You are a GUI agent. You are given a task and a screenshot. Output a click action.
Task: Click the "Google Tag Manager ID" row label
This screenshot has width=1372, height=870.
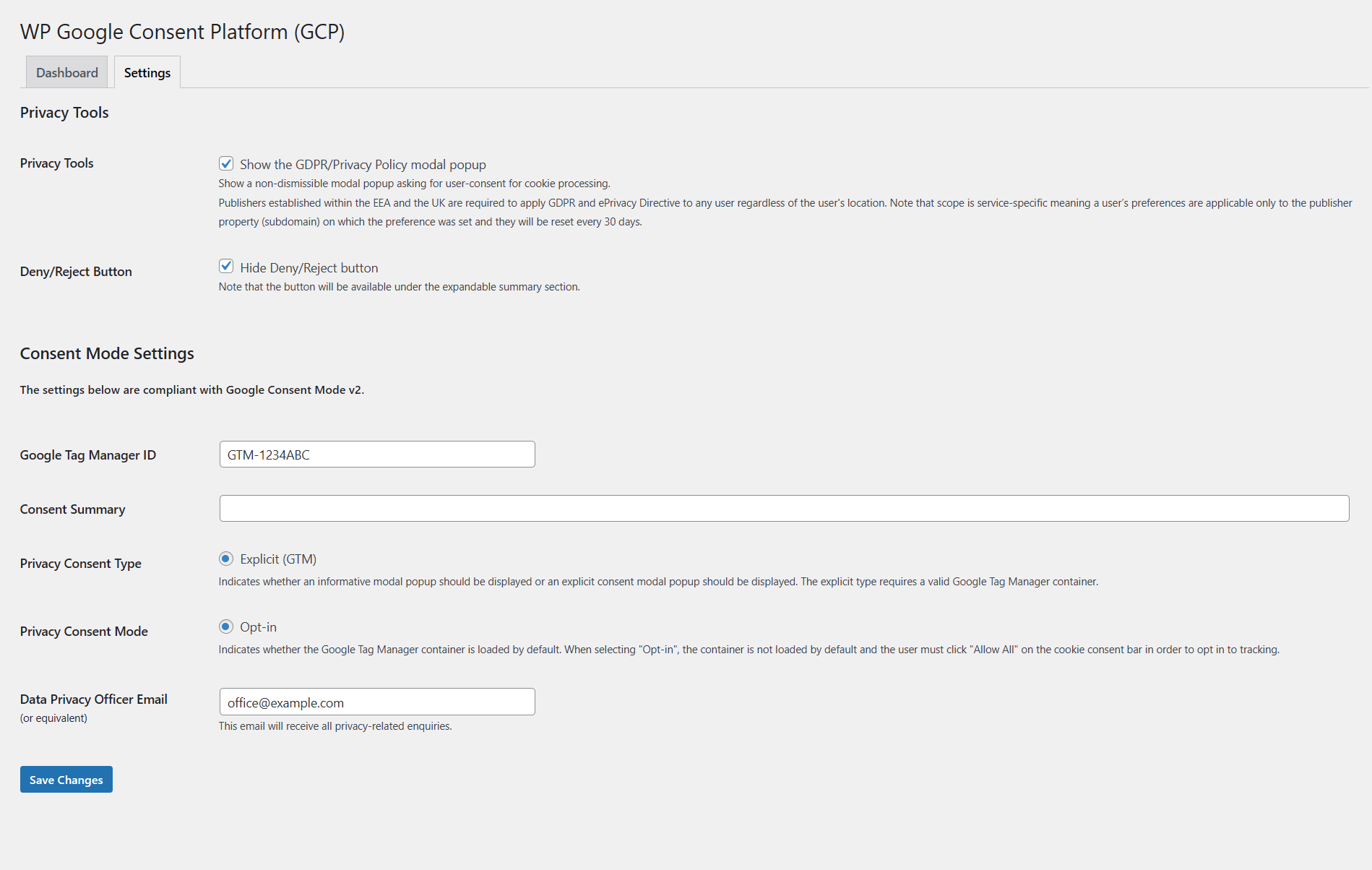pos(88,455)
